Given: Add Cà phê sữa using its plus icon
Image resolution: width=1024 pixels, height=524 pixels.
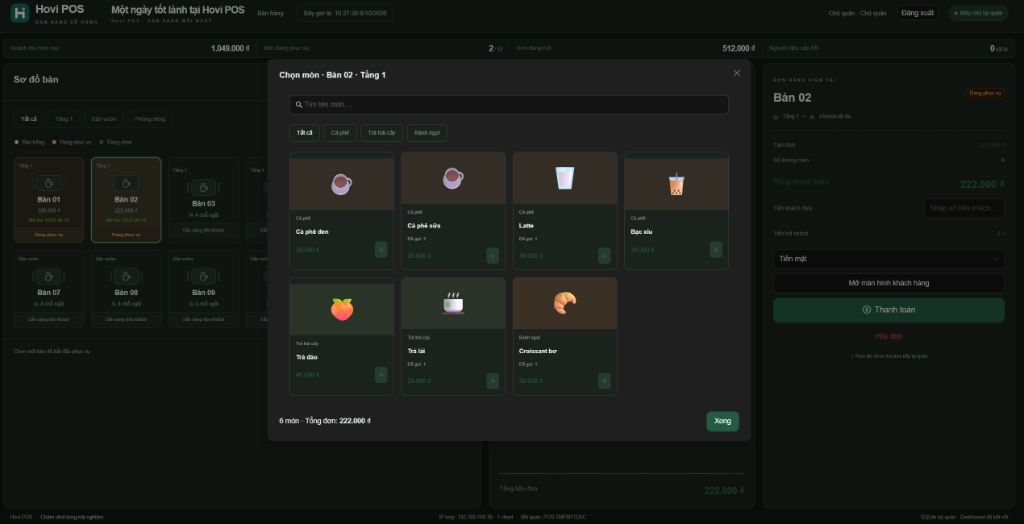Looking at the screenshot, I should coord(492,255).
